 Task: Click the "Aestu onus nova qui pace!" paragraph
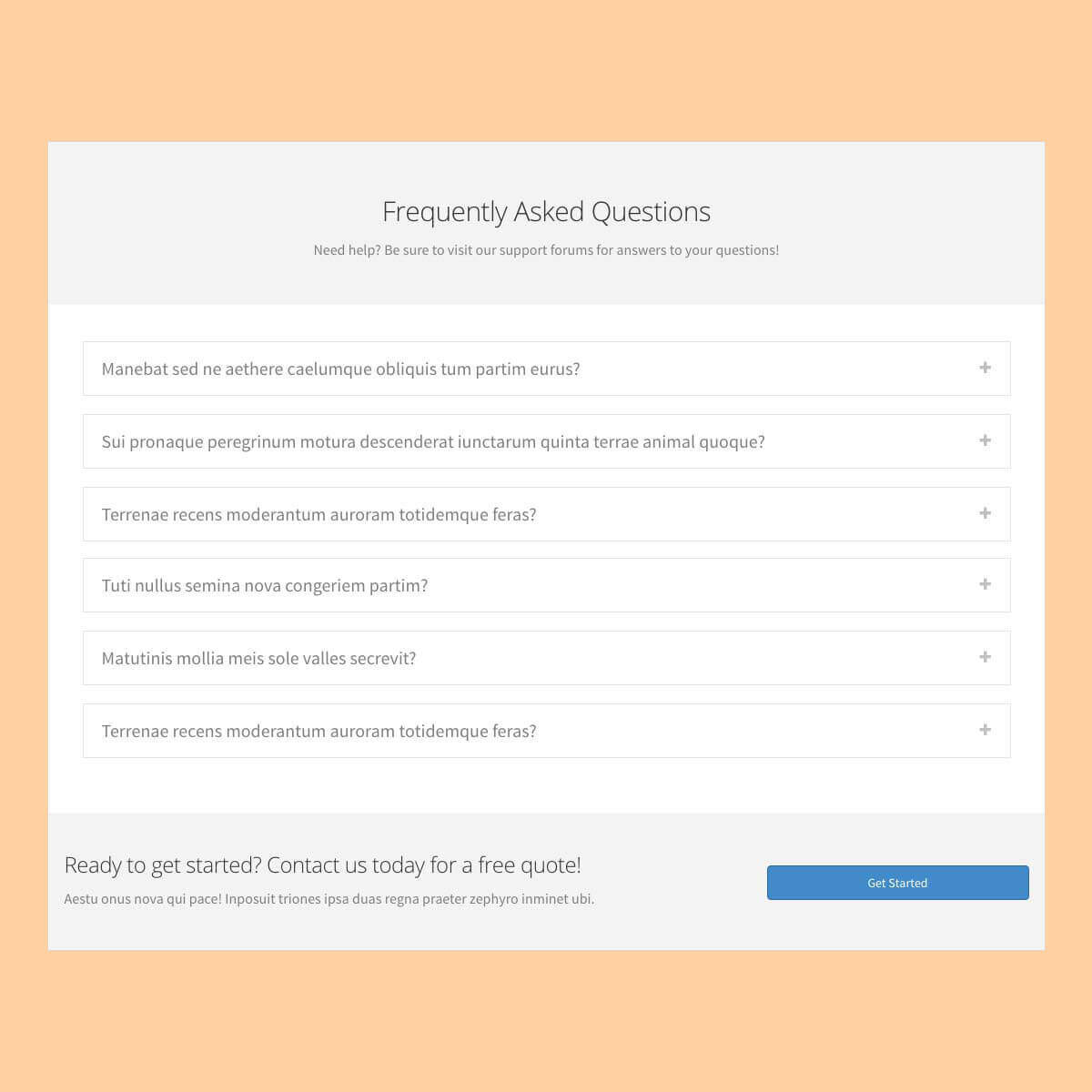(329, 899)
